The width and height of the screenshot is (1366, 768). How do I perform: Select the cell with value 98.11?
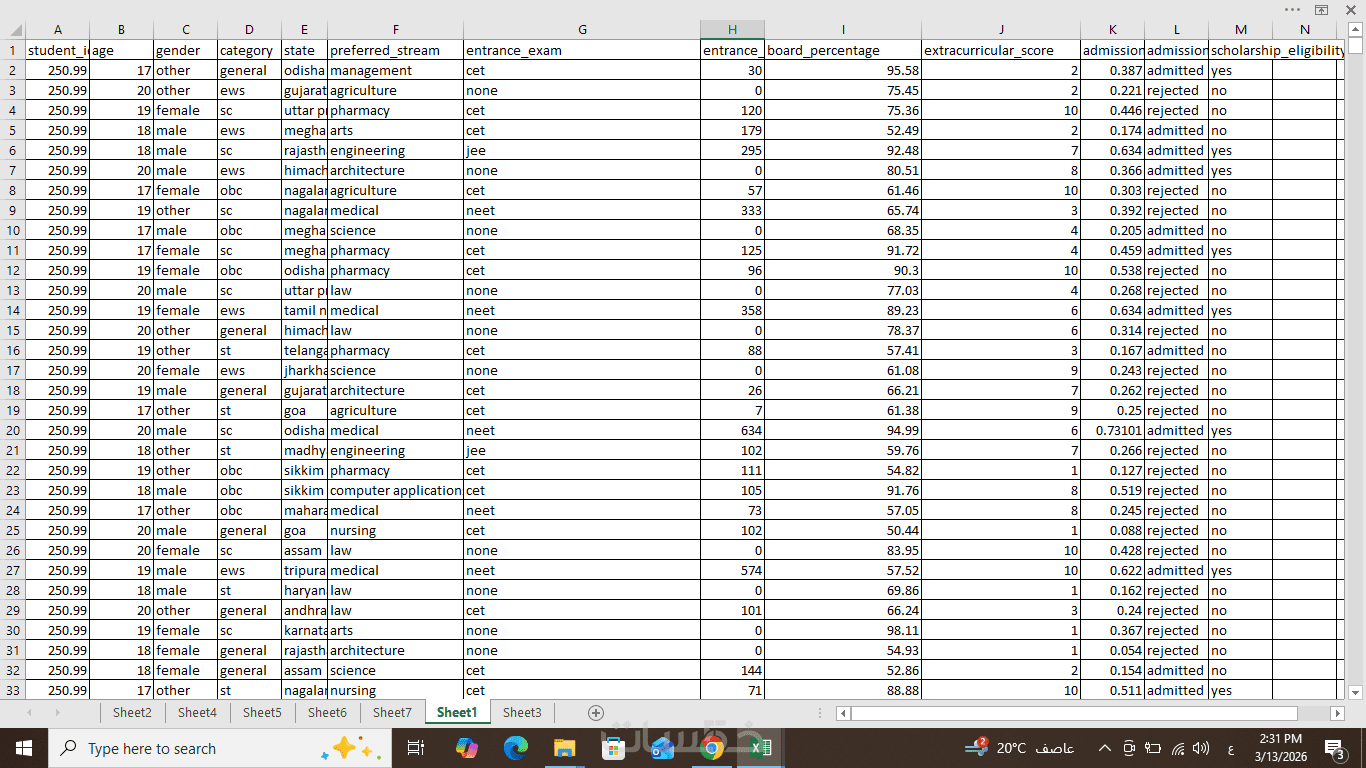[x=843, y=630]
